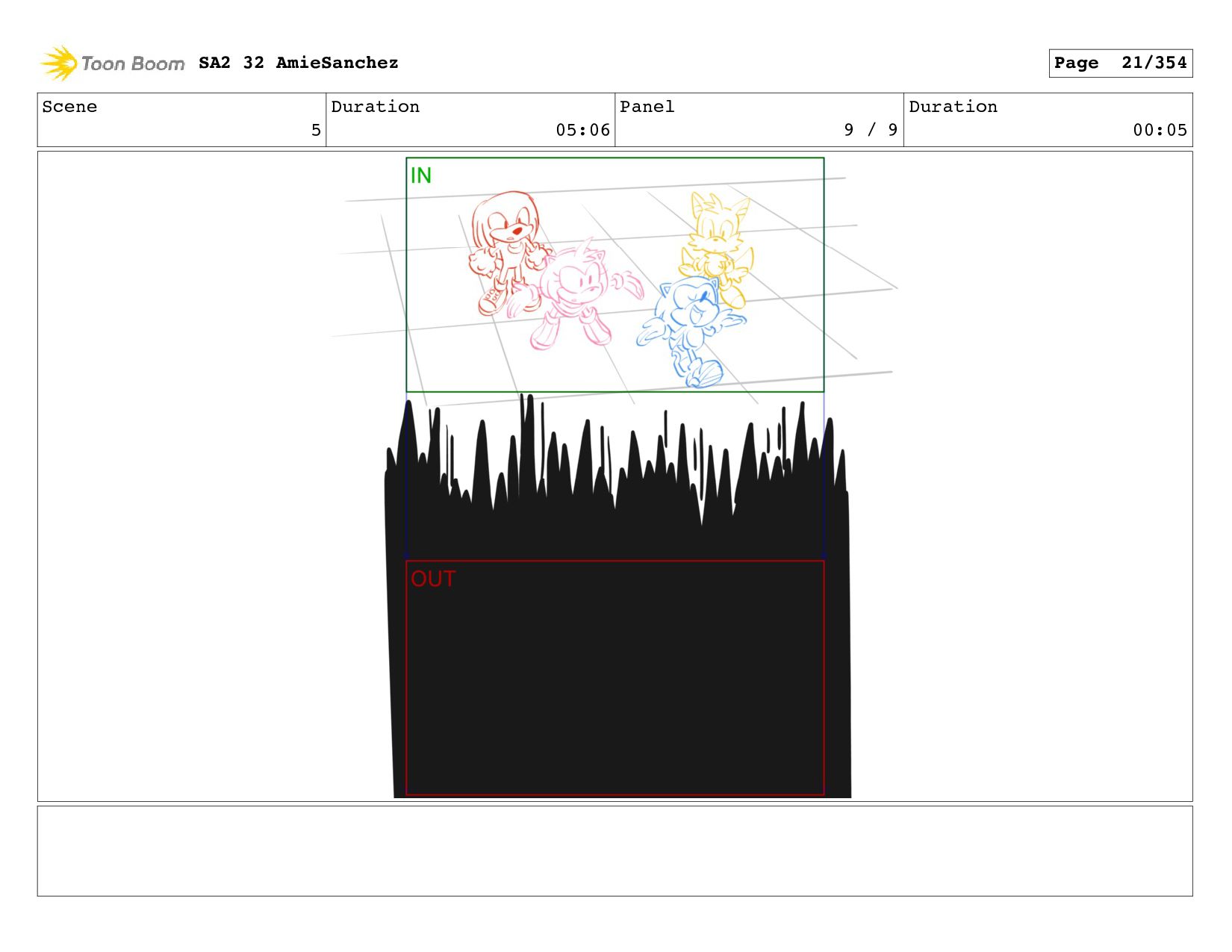Click the first 'Duration' label beside Scene
Screen dimensions: 1232x952
[376, 107]
